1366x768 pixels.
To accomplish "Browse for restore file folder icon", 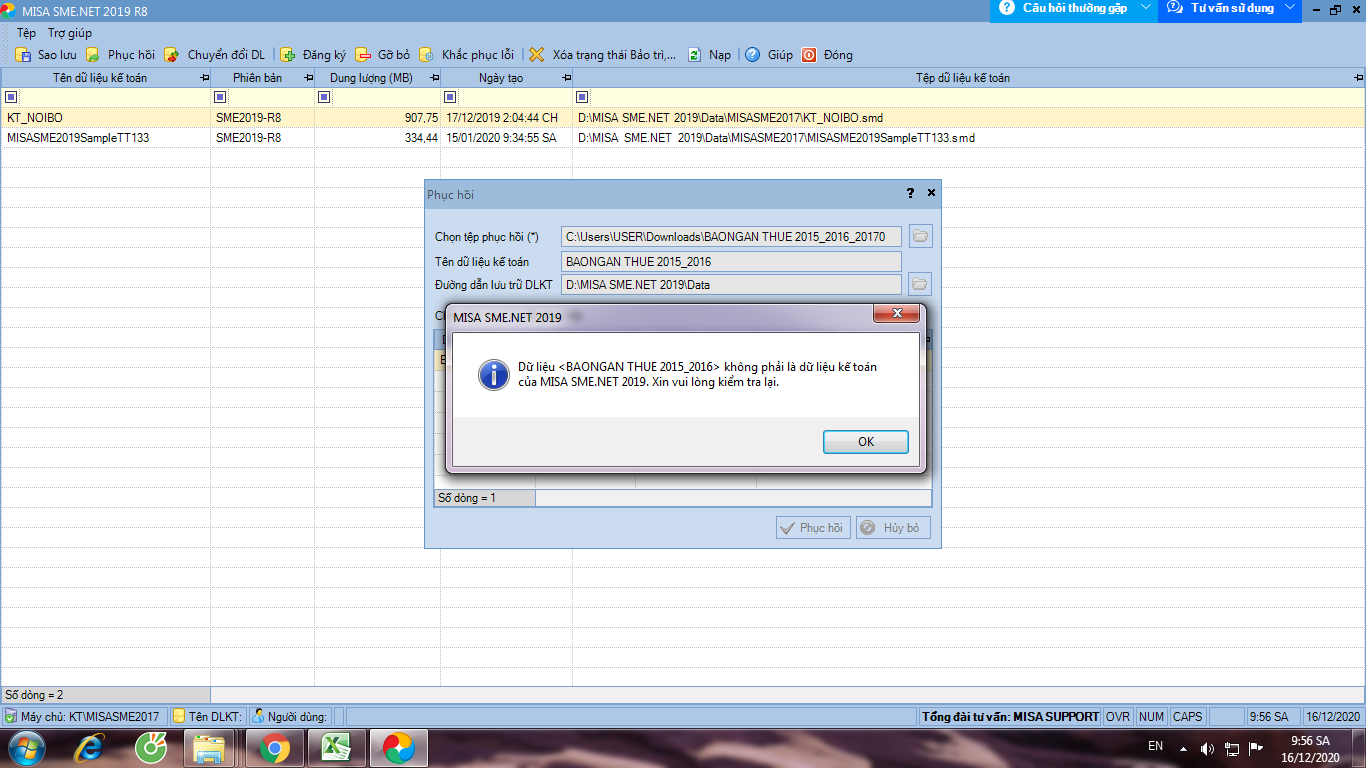I will pos(920,237).
